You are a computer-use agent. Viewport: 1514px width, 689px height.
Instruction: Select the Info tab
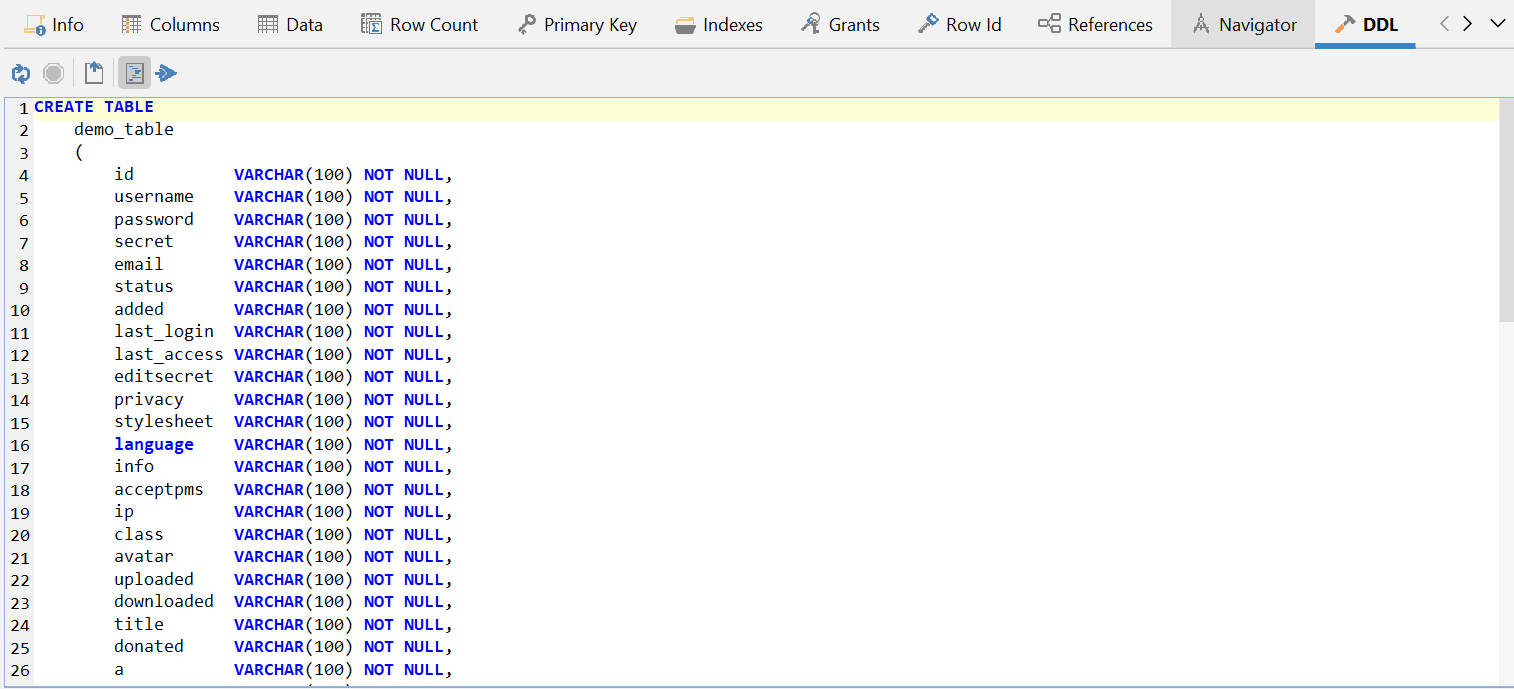(x=54, y=24)
